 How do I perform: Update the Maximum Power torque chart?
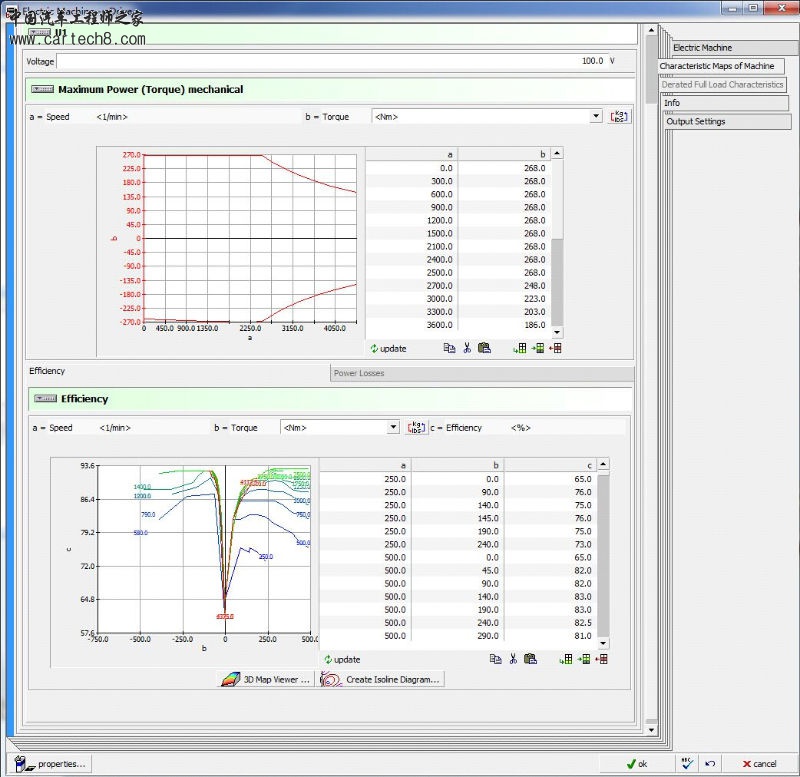click(388, 348)
